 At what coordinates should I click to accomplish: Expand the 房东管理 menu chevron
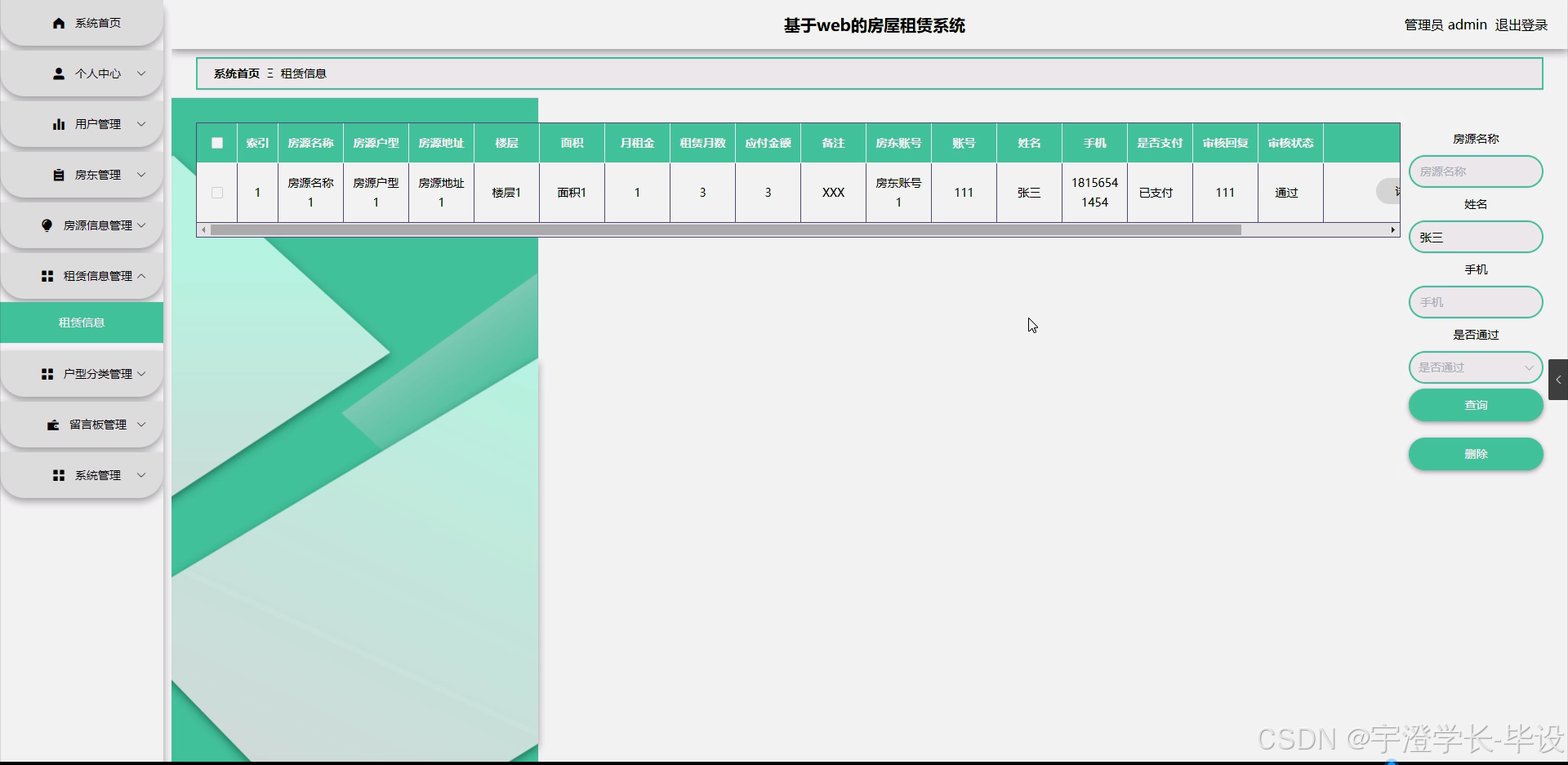(x=141, y=175)
